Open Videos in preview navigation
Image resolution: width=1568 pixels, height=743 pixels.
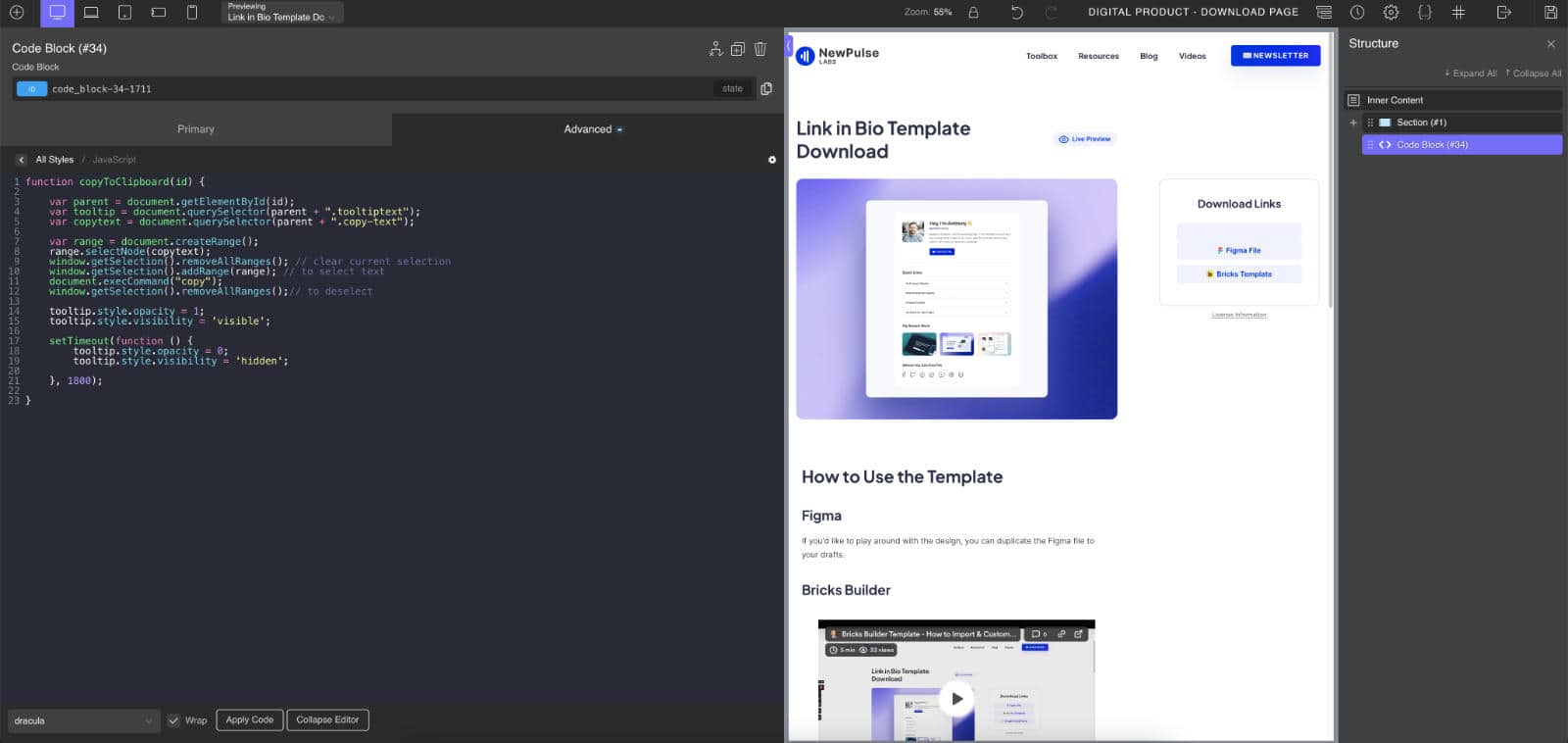(x=1193, y=56)
